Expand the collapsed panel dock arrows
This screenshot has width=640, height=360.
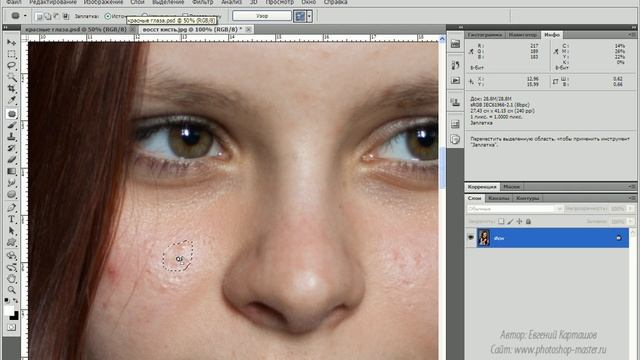tap(461, 27)
